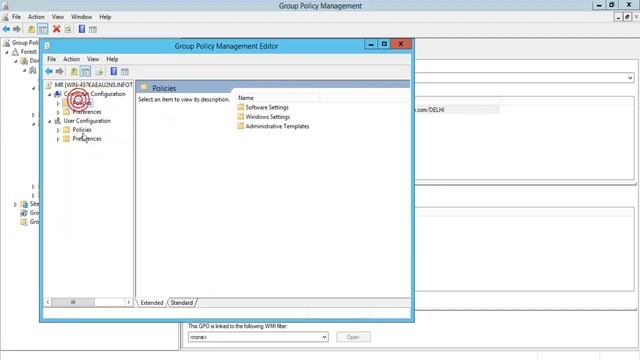This screenshot has width=640, height=360.
Task: Select Preferences under Computer Configuration
Action: pyautogui.click(x=87, y=112)
